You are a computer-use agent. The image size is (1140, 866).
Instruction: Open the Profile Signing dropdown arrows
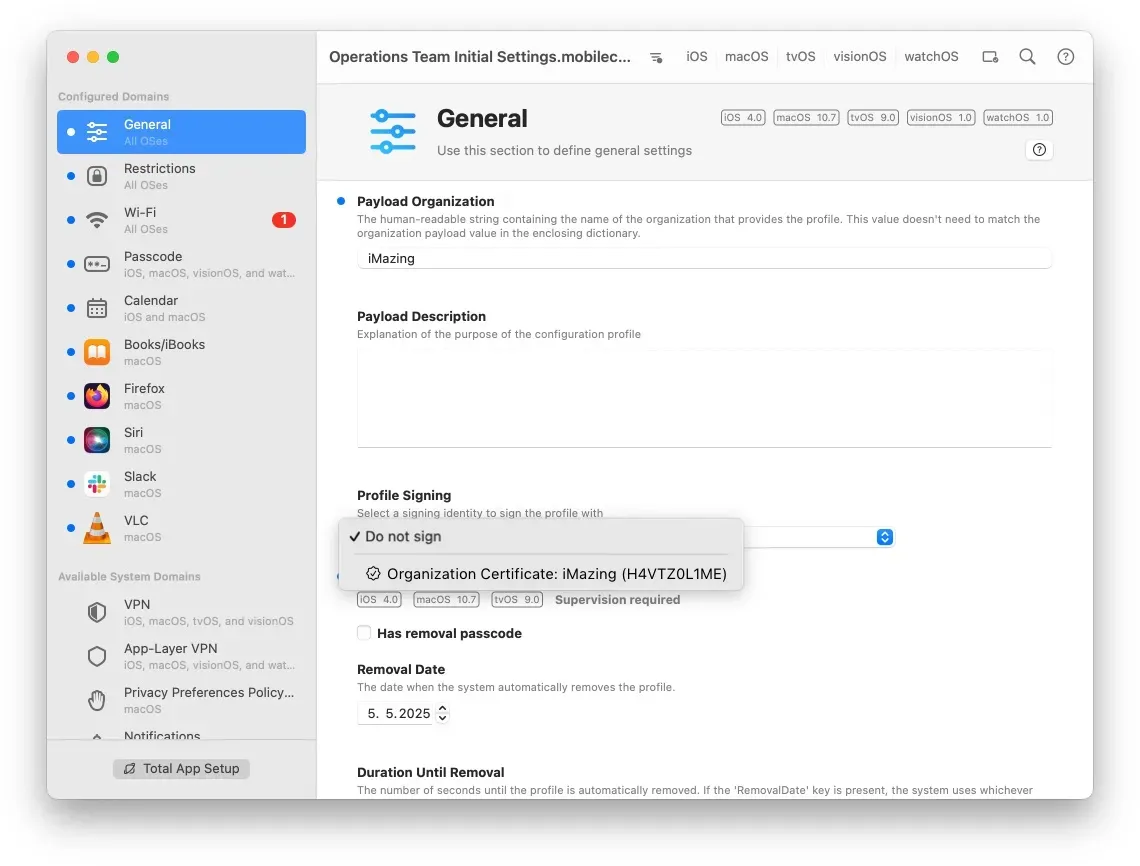coord(884,537)
